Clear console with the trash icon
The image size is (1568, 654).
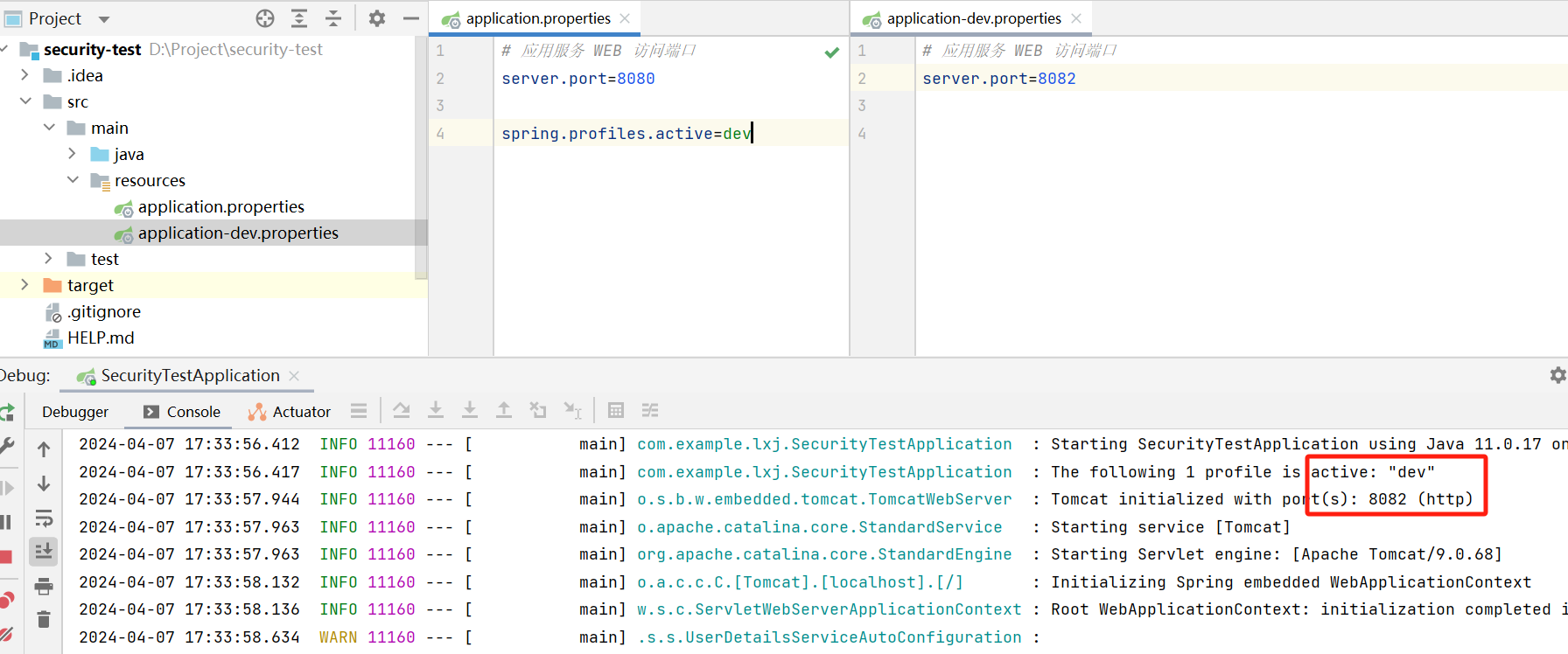(x=44, y=620)
